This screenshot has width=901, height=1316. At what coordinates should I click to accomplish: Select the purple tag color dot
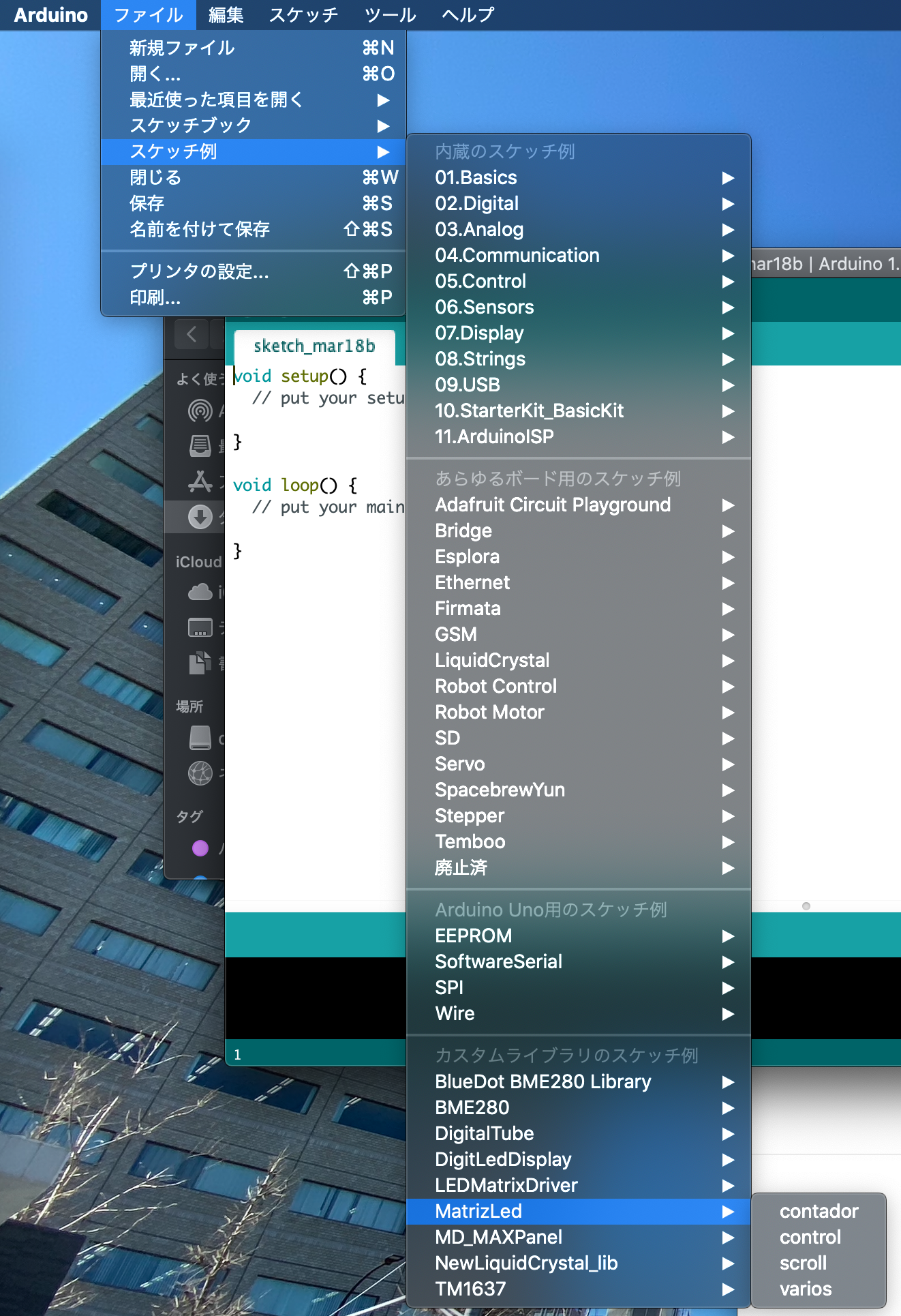(200, 848)
